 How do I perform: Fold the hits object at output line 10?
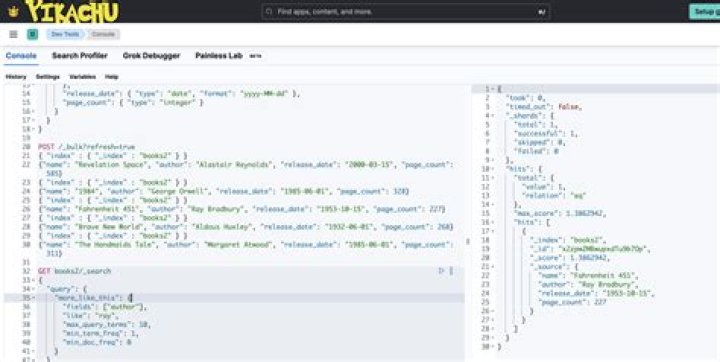[493, 169]
